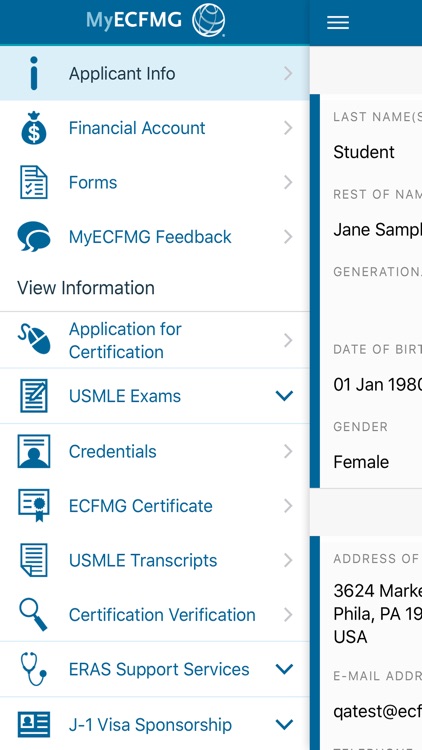
Task: Click the arrow beside Application for Certification
Action: [x=288, y=340]
